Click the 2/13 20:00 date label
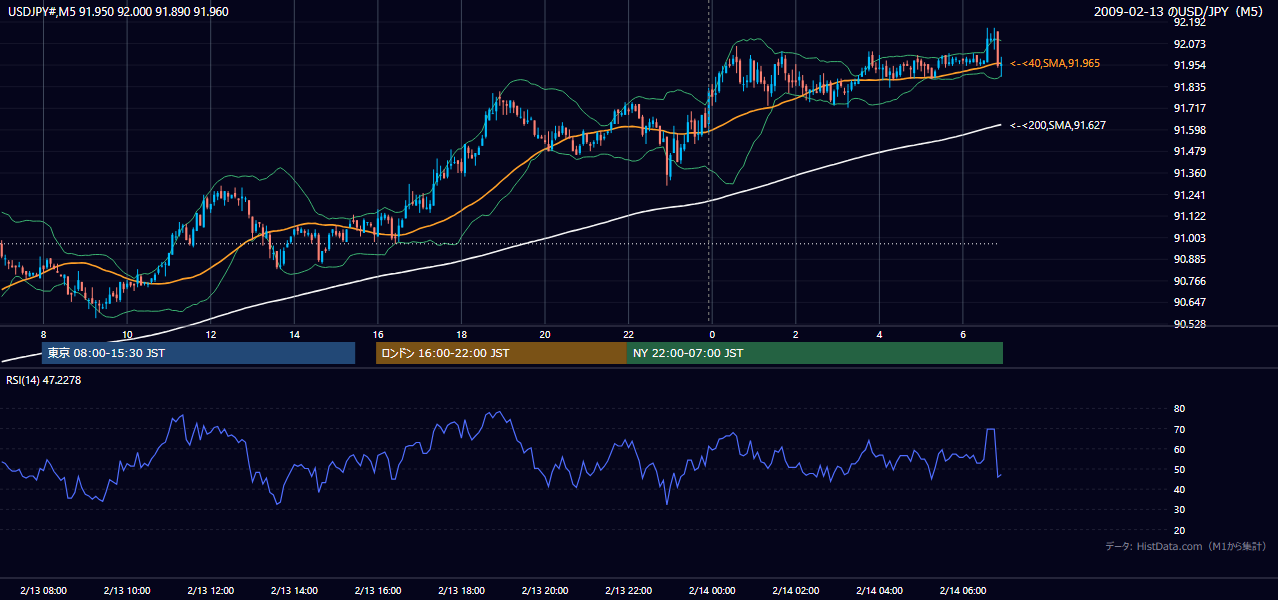 coord(544,591)
